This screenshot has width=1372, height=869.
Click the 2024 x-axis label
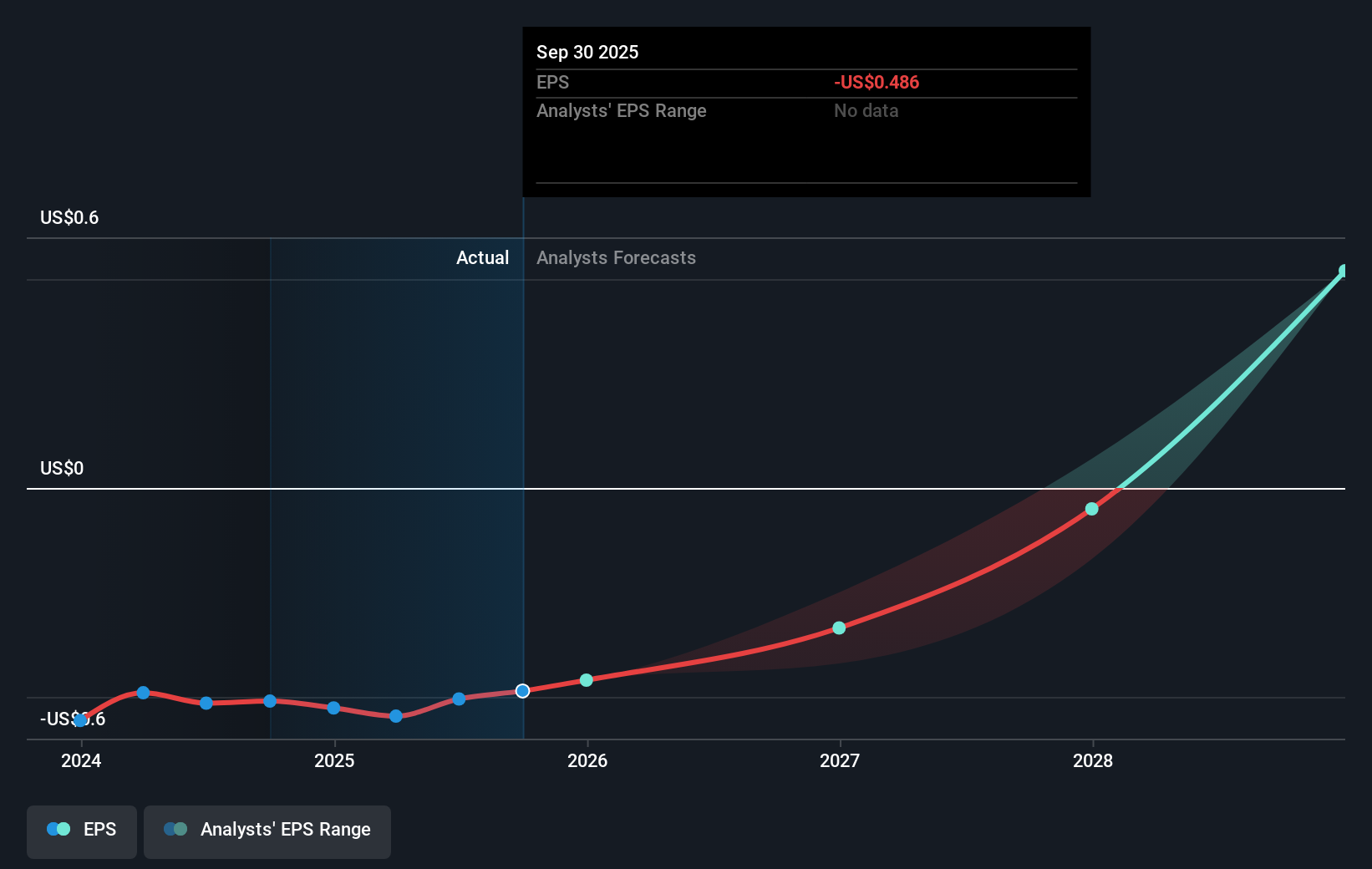(81, 761)
